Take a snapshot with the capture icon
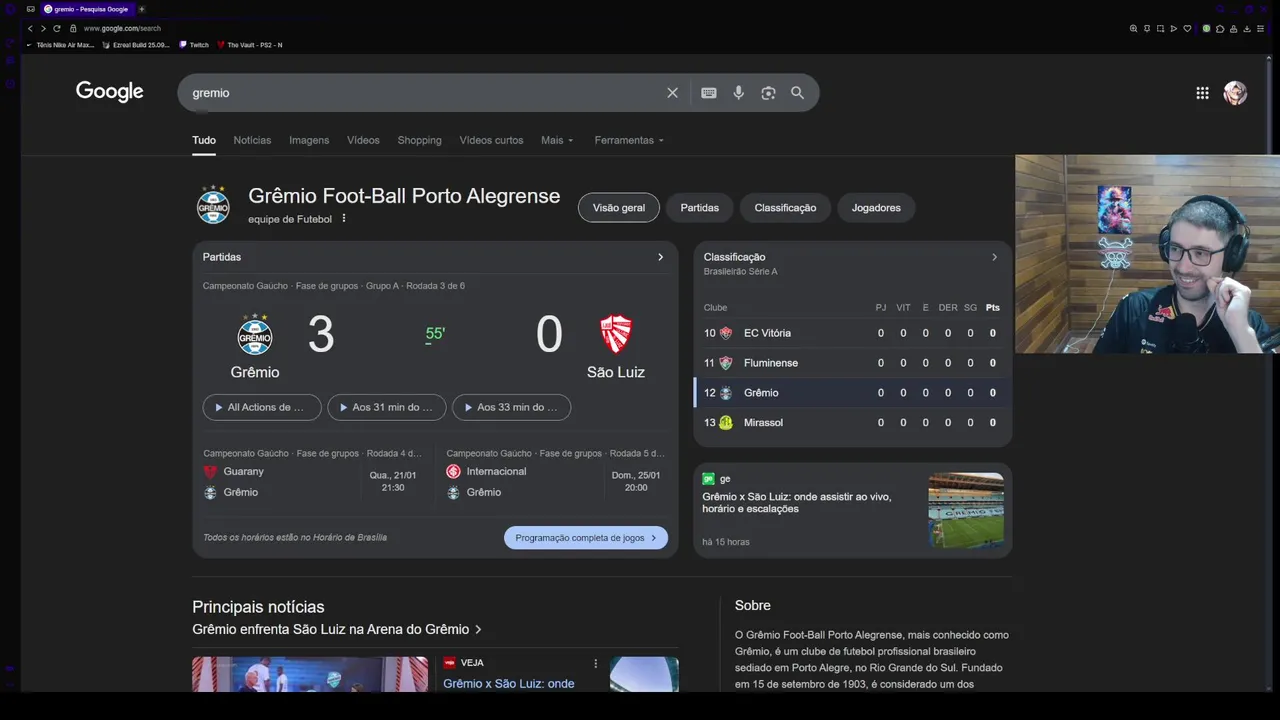Image resolution: width=1280 pixels, height=720 pixels. coord(1160,29)
